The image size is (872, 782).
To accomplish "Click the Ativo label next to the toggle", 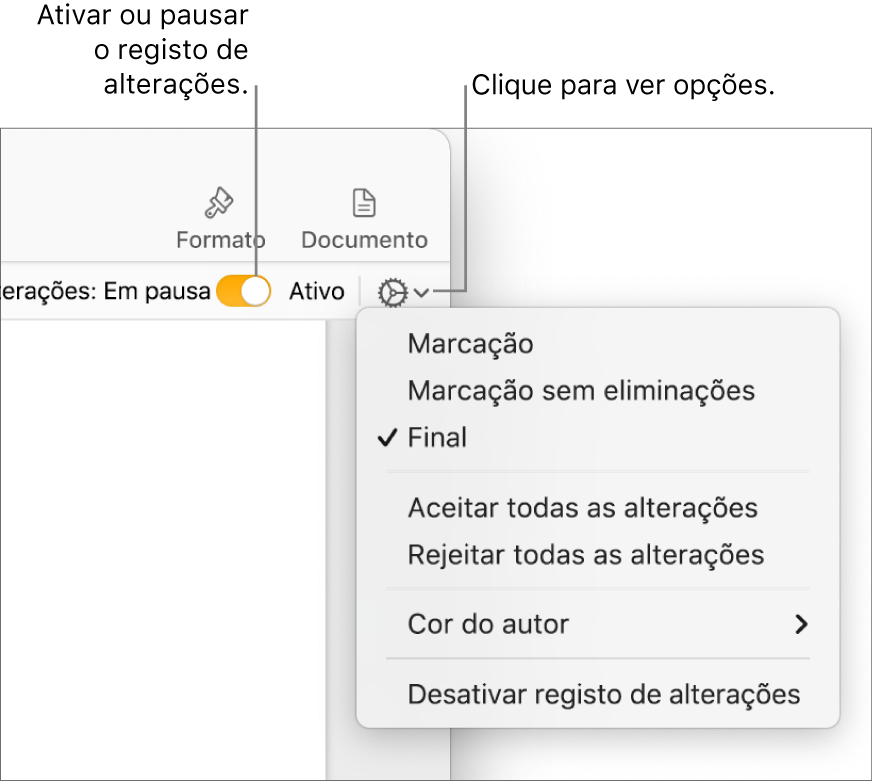I will (316, 291).
